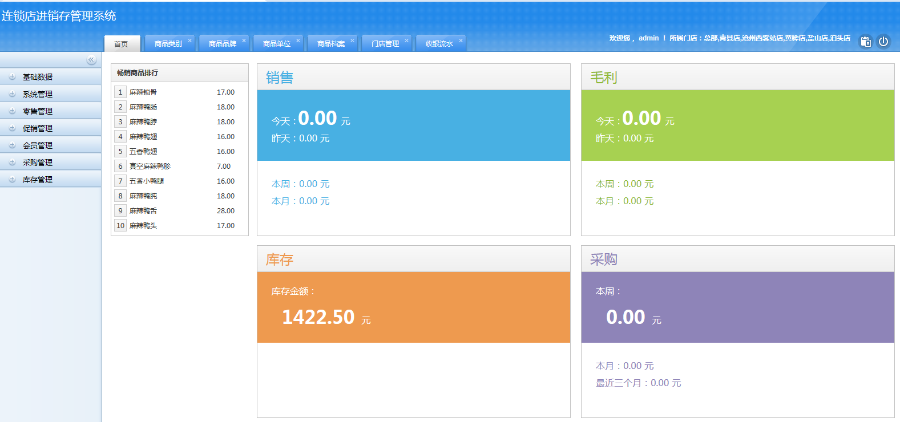Image resolution: width=900 pixels, height=422 pixels.
Task: Close the 收银流水 tab
Action: (460, 40)
